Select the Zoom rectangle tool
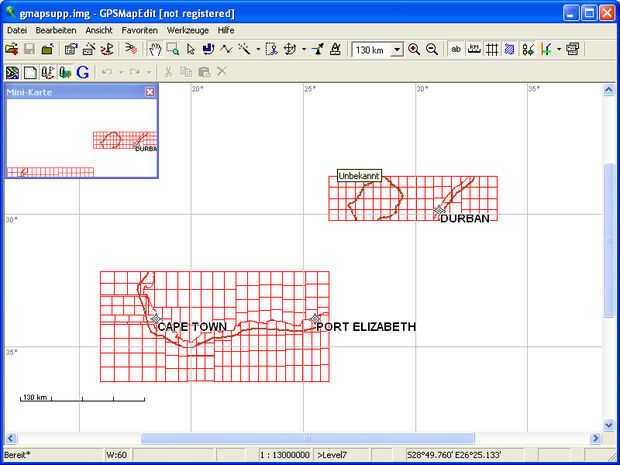Viewport: 620px width, 465px height. [173, 49]
